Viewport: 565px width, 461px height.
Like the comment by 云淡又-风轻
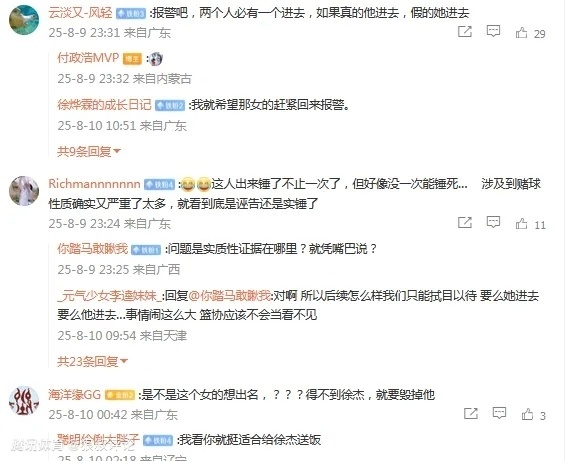coord(521,33)
